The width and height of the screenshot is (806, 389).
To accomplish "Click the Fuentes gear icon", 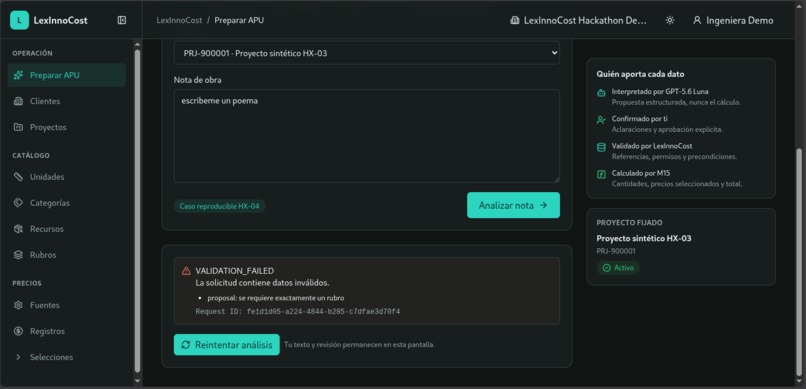I will tap(19, 305).
